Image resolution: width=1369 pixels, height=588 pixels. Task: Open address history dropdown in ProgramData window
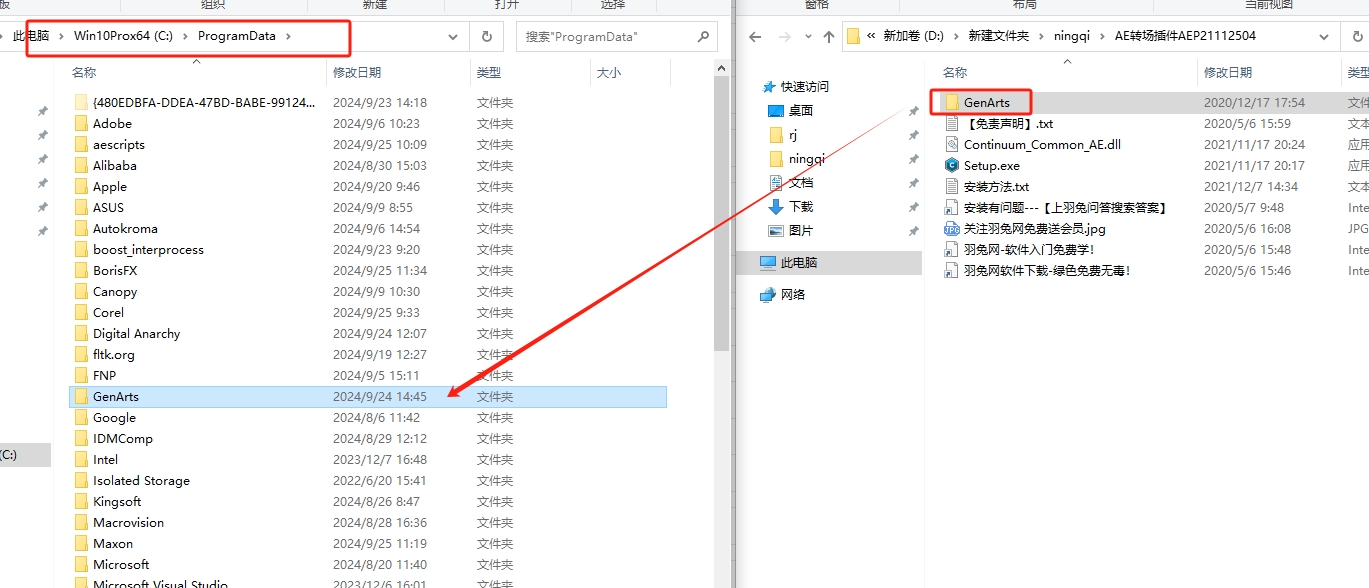click(x=453, y=37)
